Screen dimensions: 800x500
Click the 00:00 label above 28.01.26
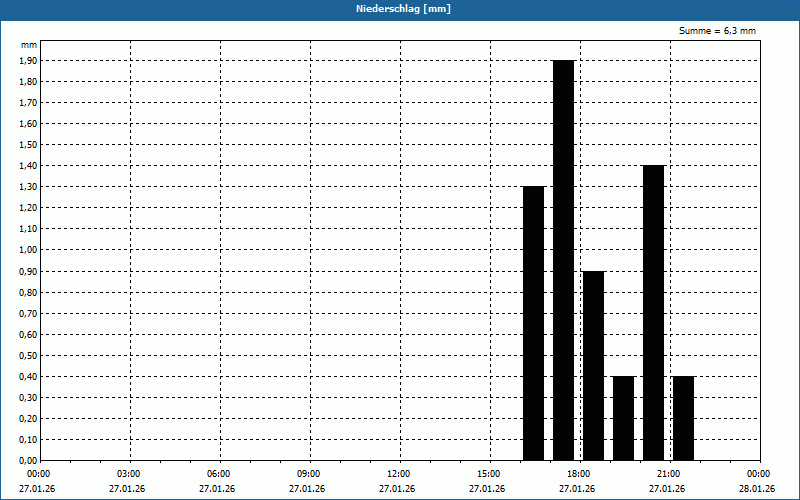pos(759,474)
